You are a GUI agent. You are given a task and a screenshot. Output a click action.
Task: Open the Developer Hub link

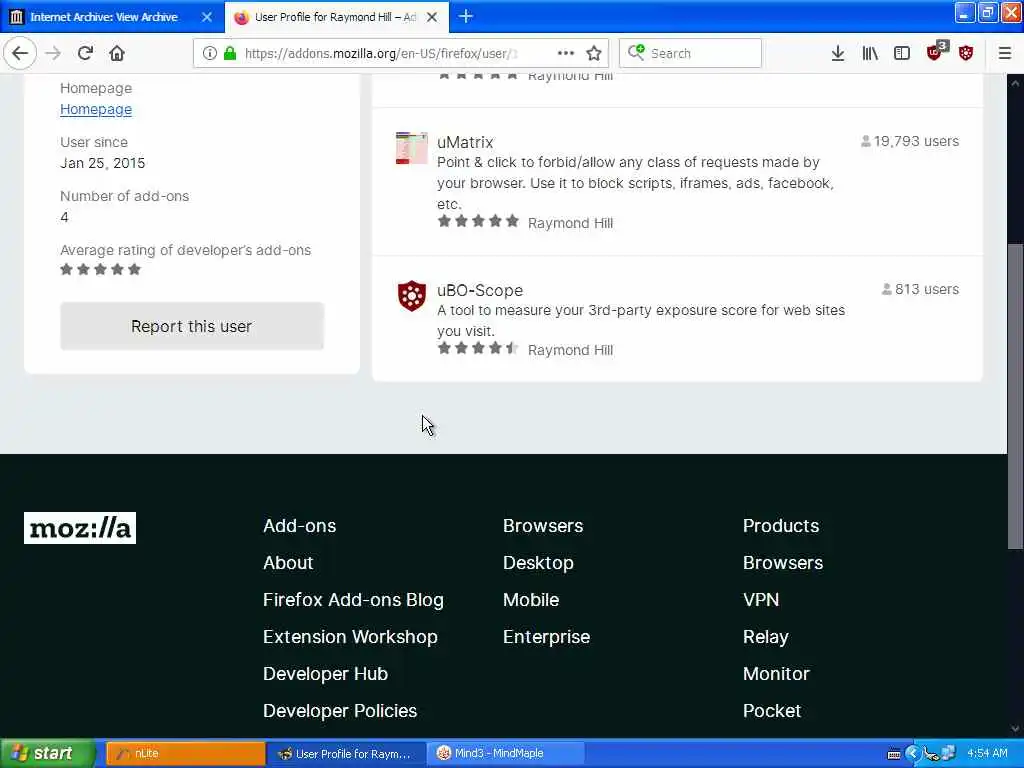(x=325, y=673)
